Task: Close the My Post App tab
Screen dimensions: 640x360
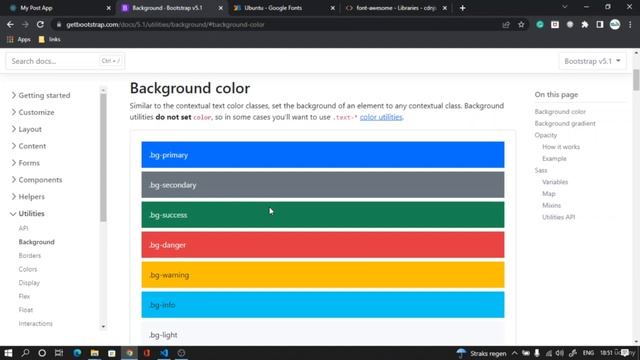Action: [109, 8]
